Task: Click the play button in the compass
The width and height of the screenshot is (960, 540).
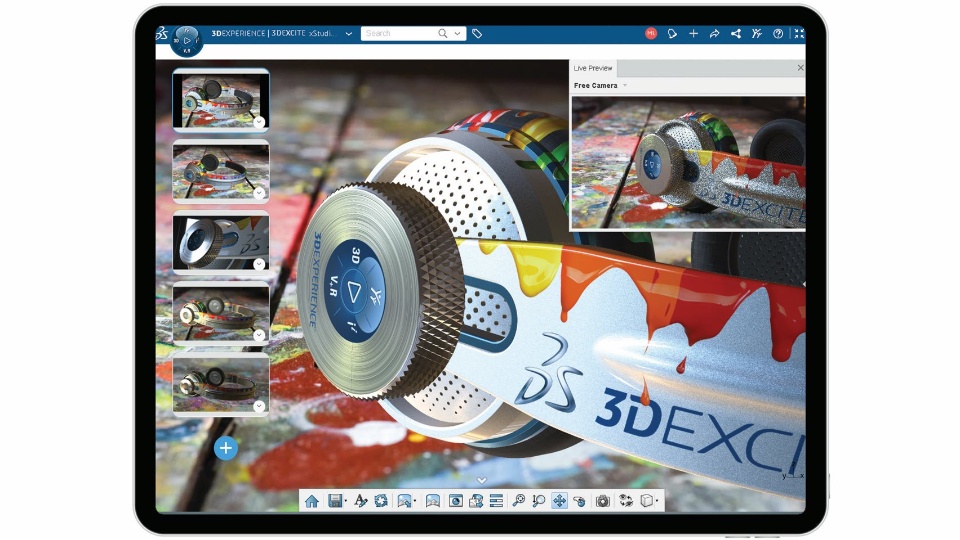Action: pyautogui.click(x=187, y=41)
